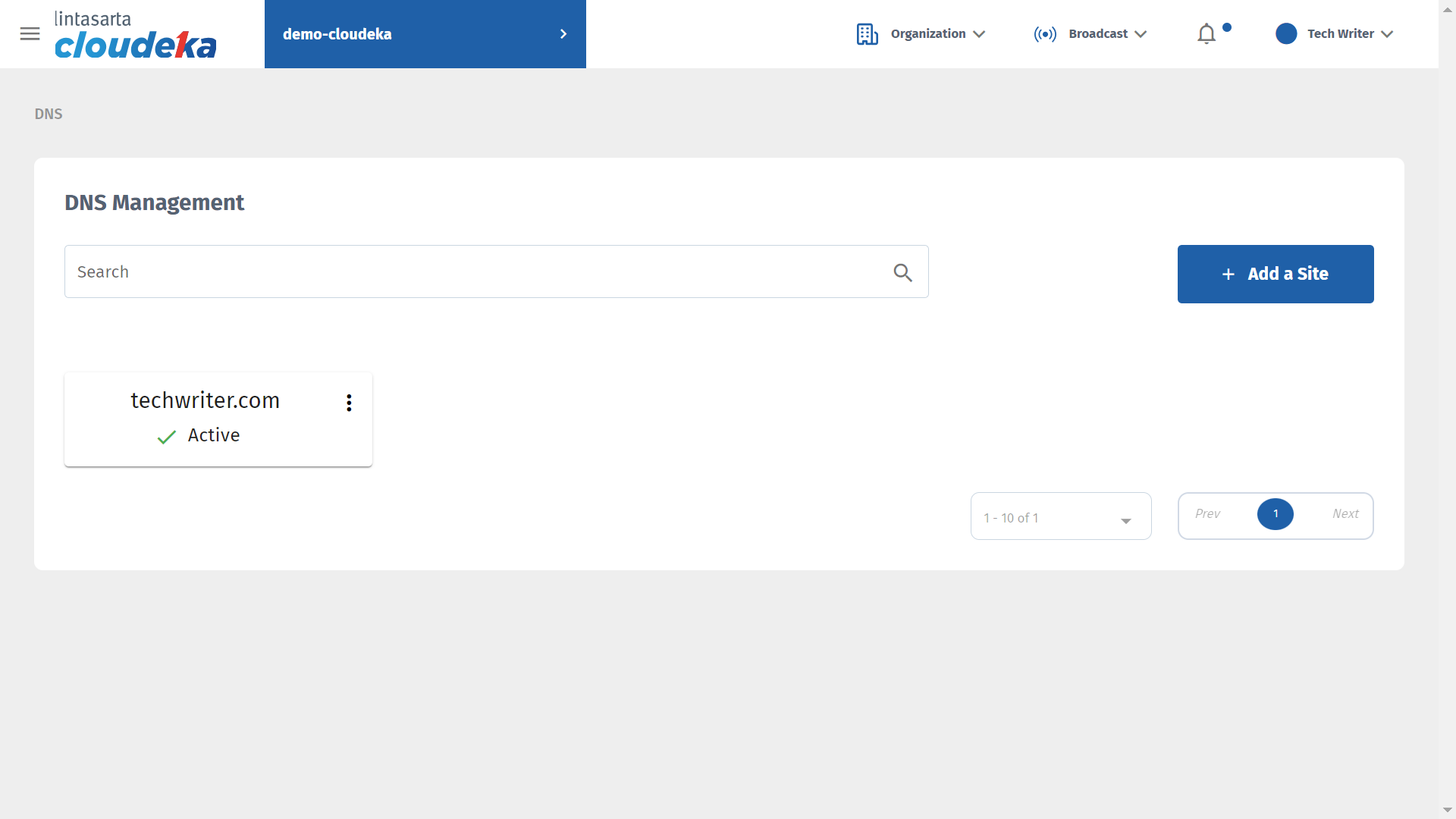Open the hamburger navigation menu
Viewport: 1456px width, 819px height.
click(30, 34)
